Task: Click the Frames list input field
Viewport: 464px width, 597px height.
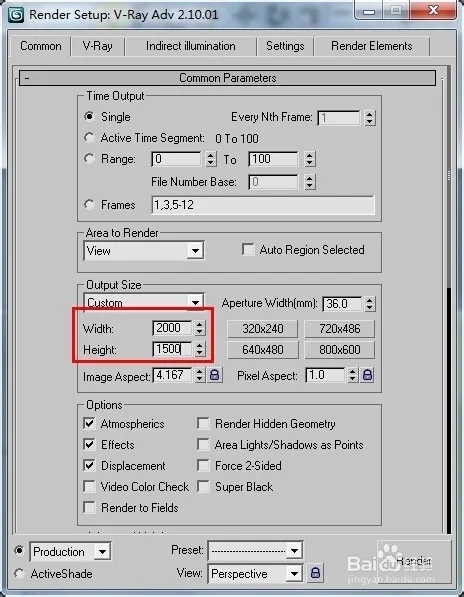Action: point(263,205)
